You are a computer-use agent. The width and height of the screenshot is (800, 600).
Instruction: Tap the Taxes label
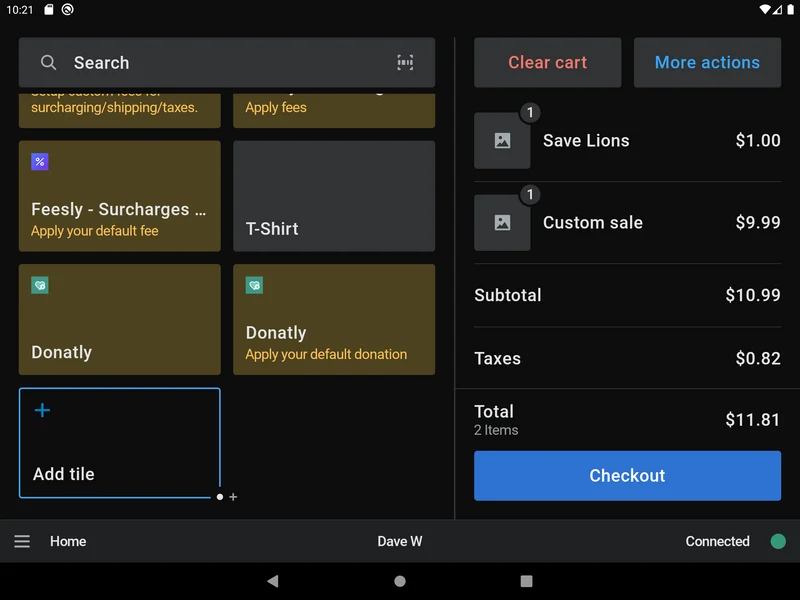[497, 359]
